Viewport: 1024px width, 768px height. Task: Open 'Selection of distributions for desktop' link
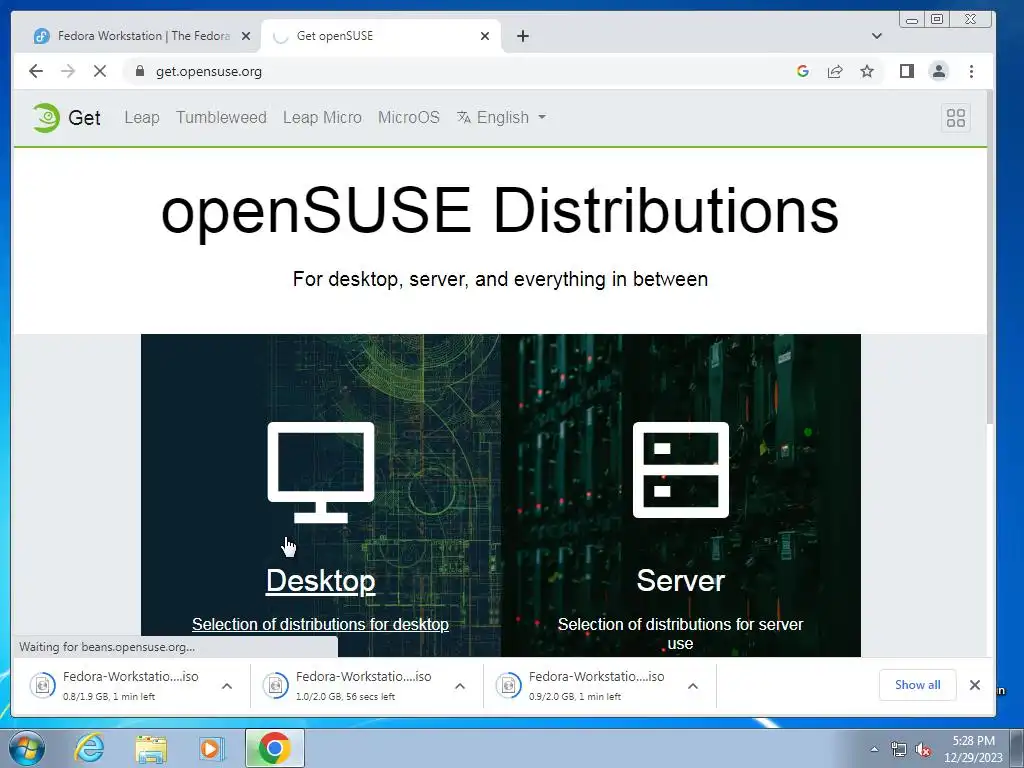tap(320, 624)
